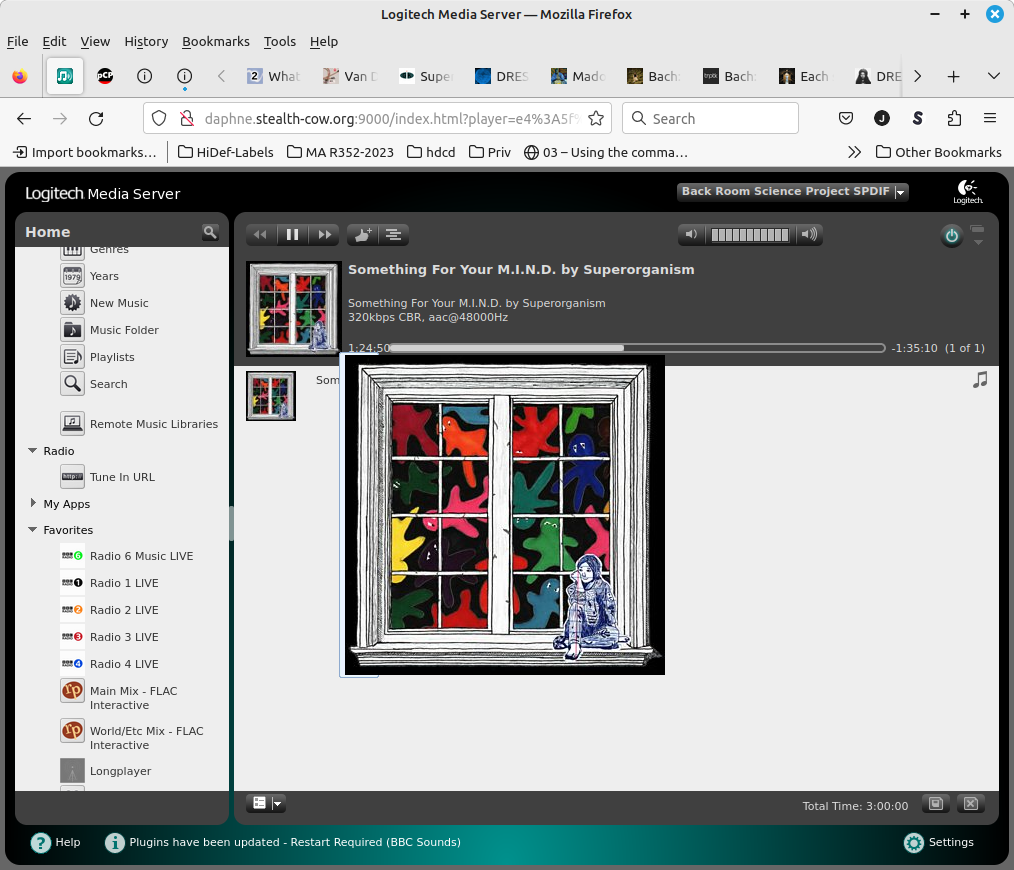Open the View menu
The height and width of the screenshot is (870, 1014).
pos(95,41)
